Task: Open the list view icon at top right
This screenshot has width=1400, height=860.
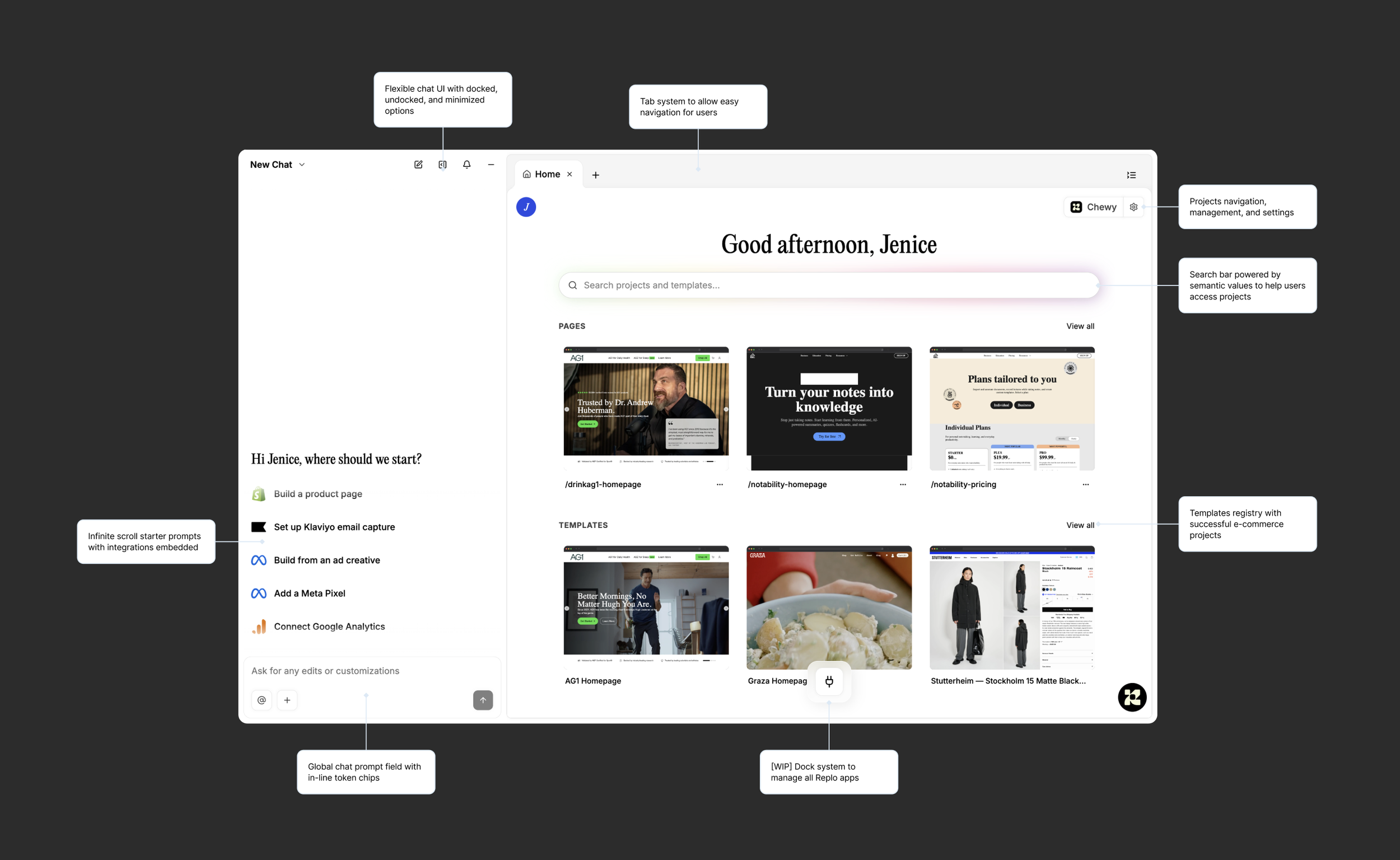Action: coord(1131,175)
